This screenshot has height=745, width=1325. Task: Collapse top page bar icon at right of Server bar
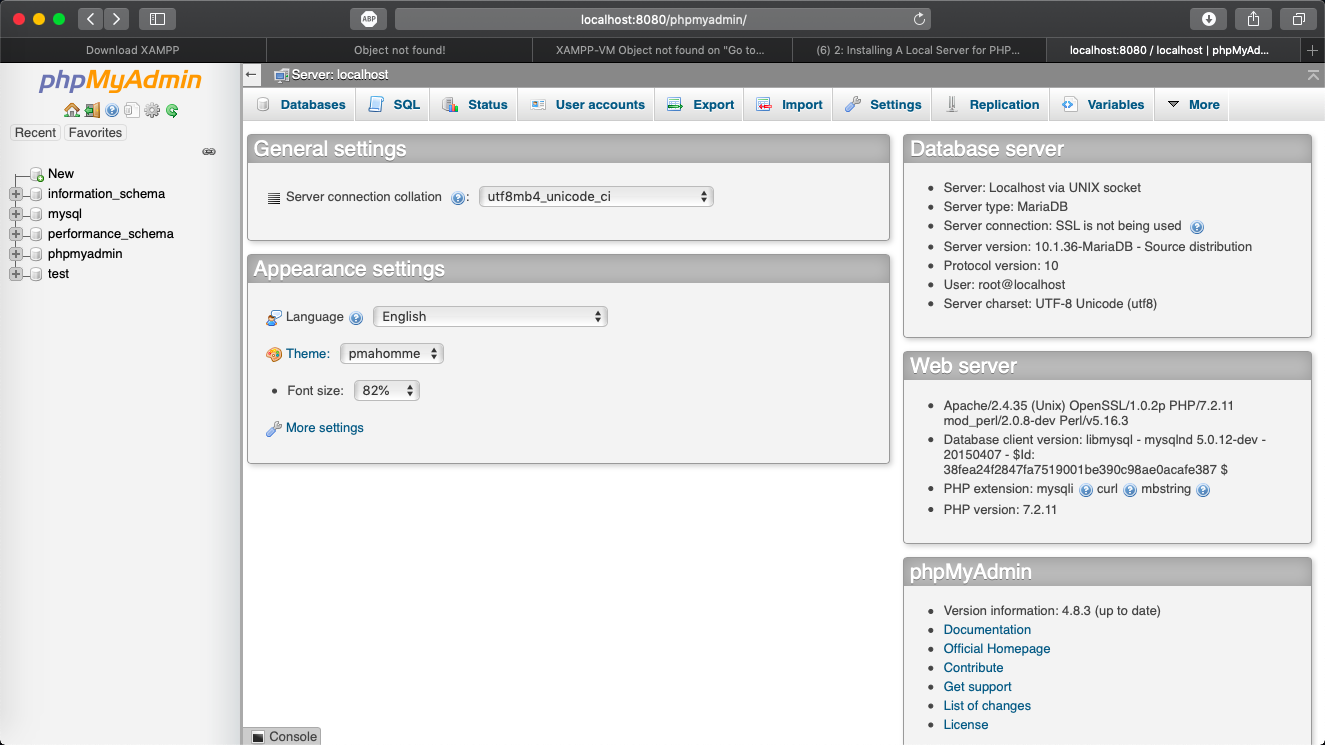[x=1313, y=75]
